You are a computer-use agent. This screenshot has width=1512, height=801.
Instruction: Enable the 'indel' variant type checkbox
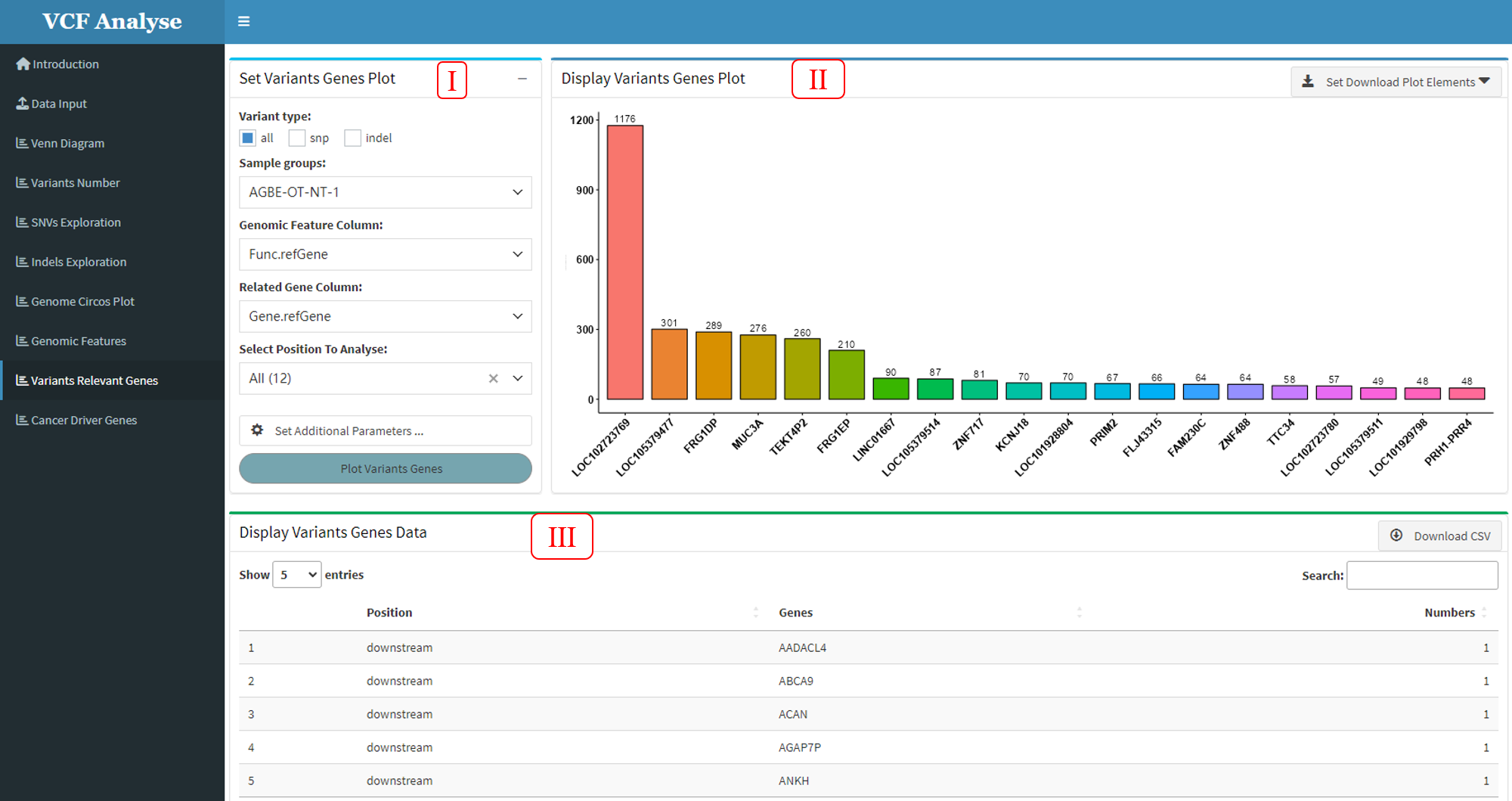click(352, 138)
